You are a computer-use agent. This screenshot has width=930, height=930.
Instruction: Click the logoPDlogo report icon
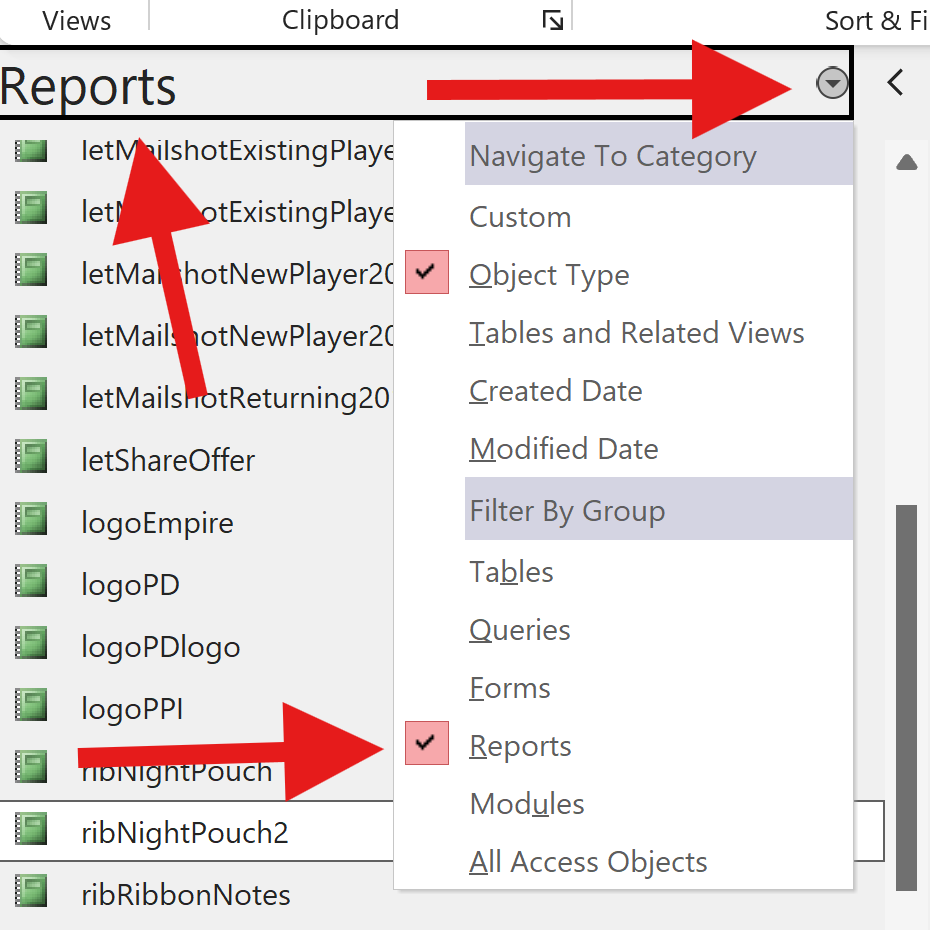click(31, 645)
